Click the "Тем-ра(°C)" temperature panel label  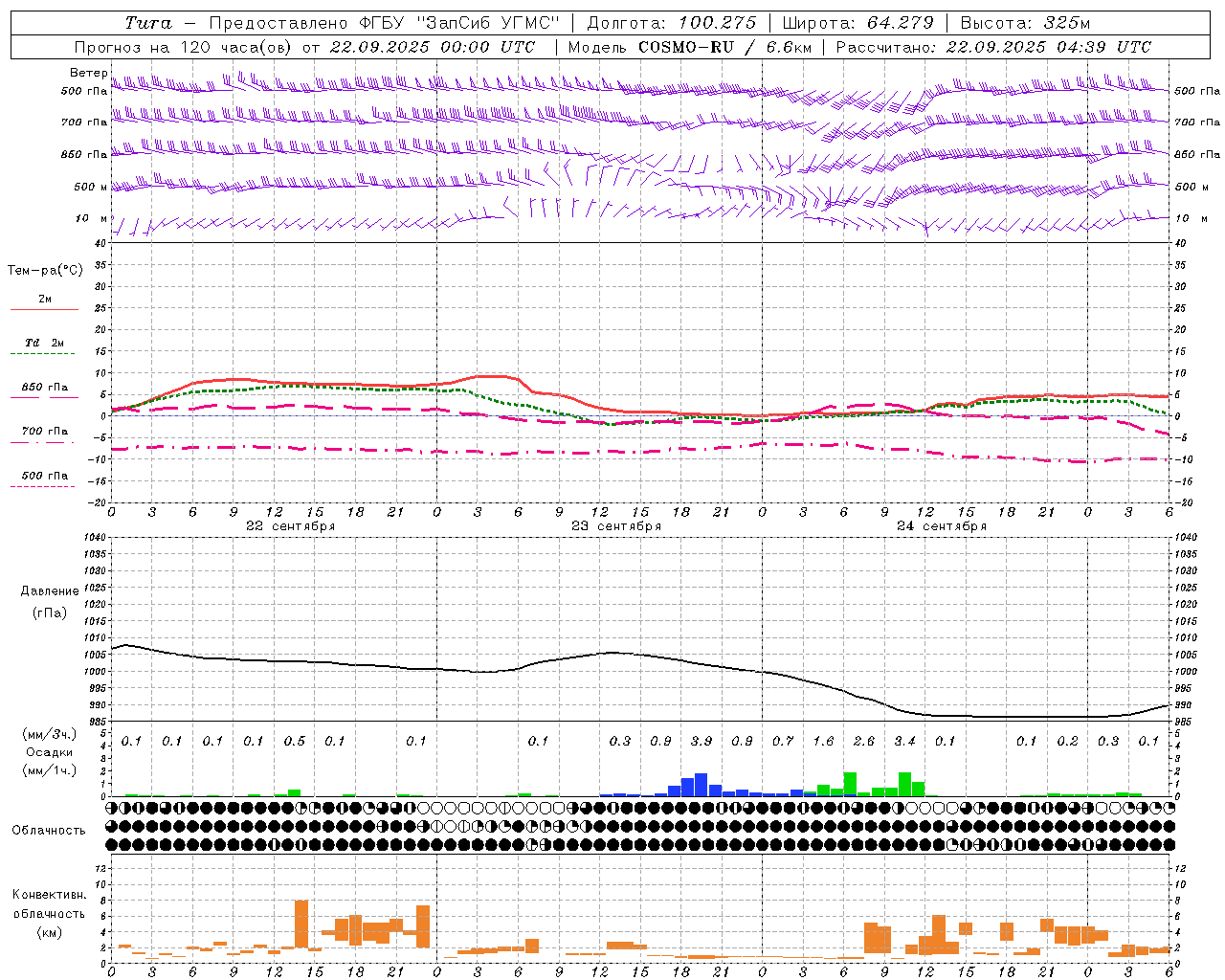(45, 271)
